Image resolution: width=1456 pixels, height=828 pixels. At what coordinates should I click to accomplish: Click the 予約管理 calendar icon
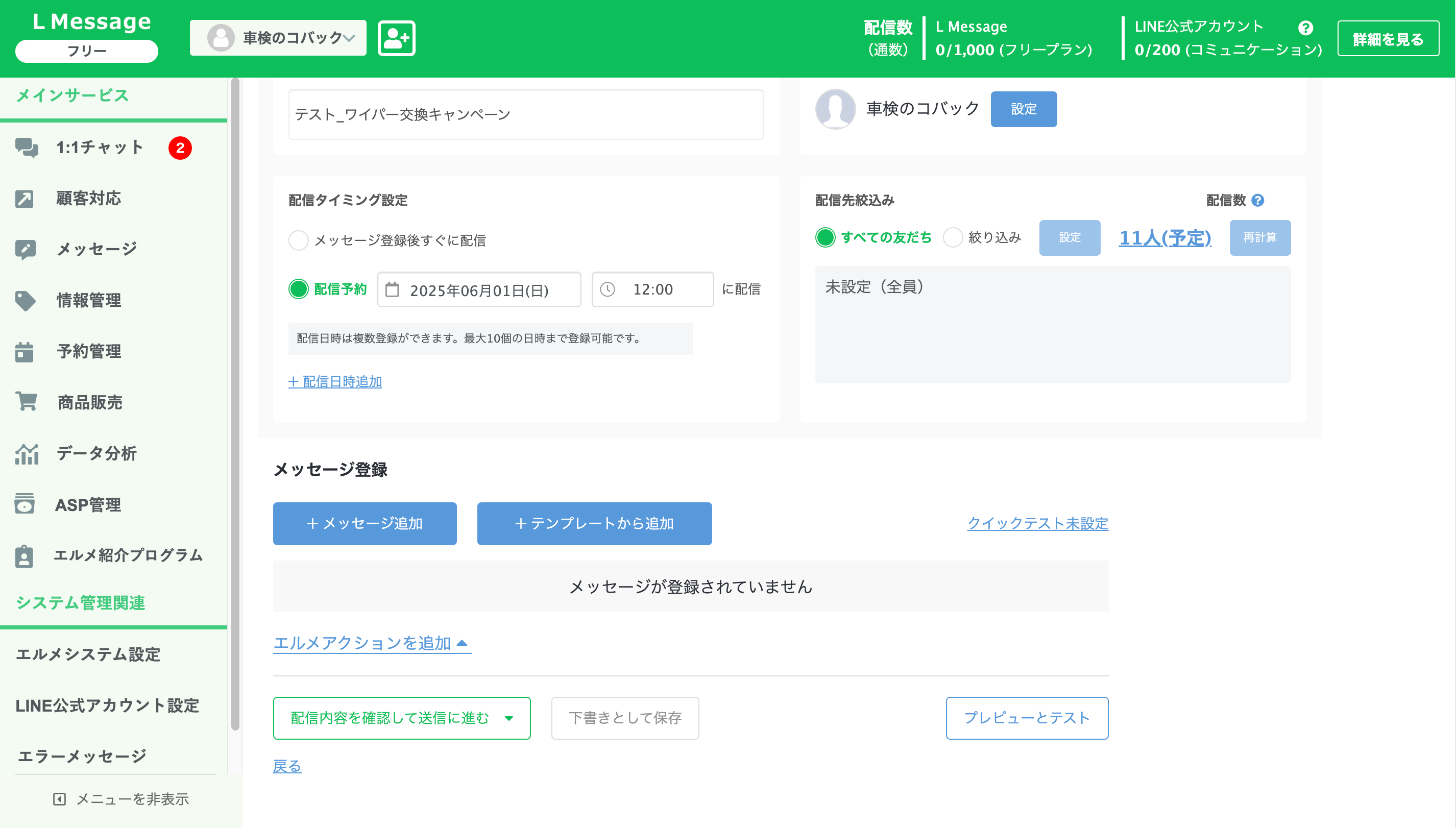click(25, 351)
